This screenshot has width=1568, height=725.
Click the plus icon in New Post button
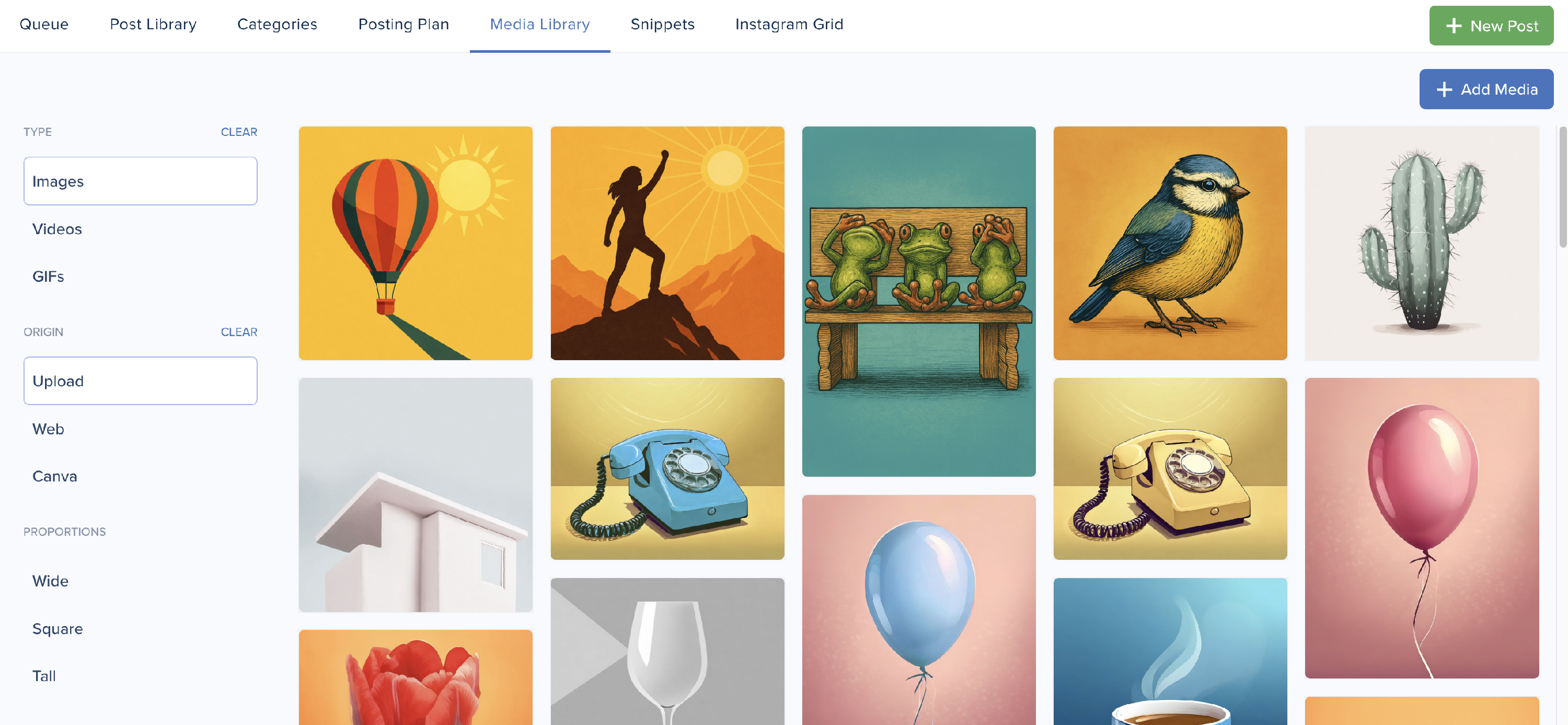(1454, 26)
